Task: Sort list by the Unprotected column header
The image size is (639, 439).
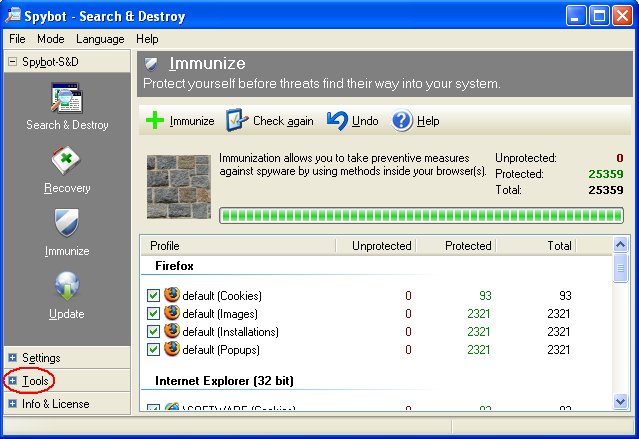Action: [x=381, y=245]
